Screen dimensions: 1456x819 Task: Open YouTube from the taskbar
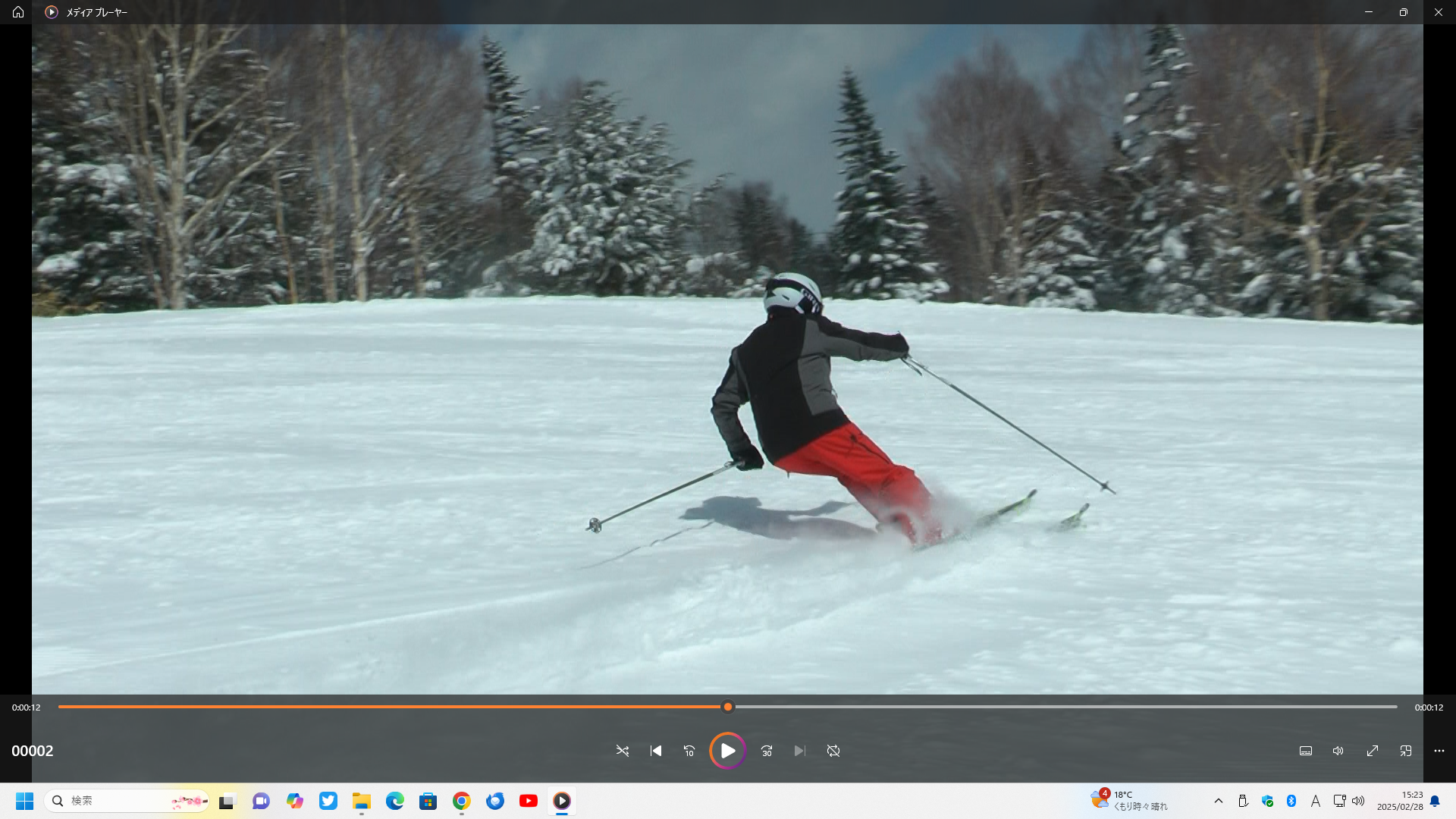click(529, 801)
